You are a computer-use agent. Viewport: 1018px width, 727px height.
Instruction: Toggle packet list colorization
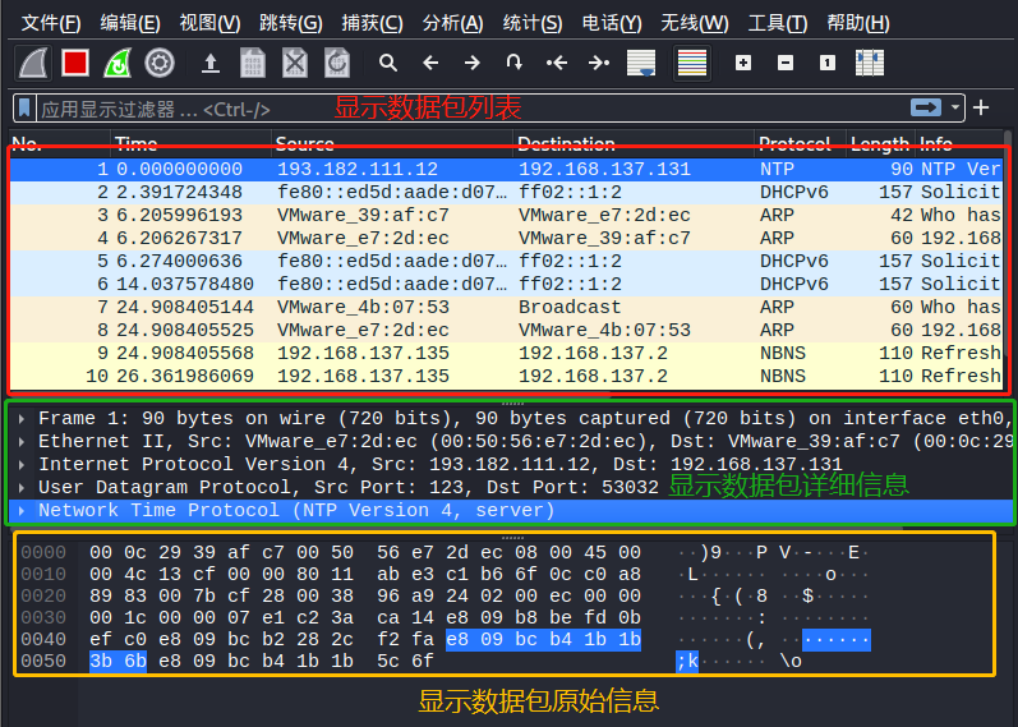(692, 63)
